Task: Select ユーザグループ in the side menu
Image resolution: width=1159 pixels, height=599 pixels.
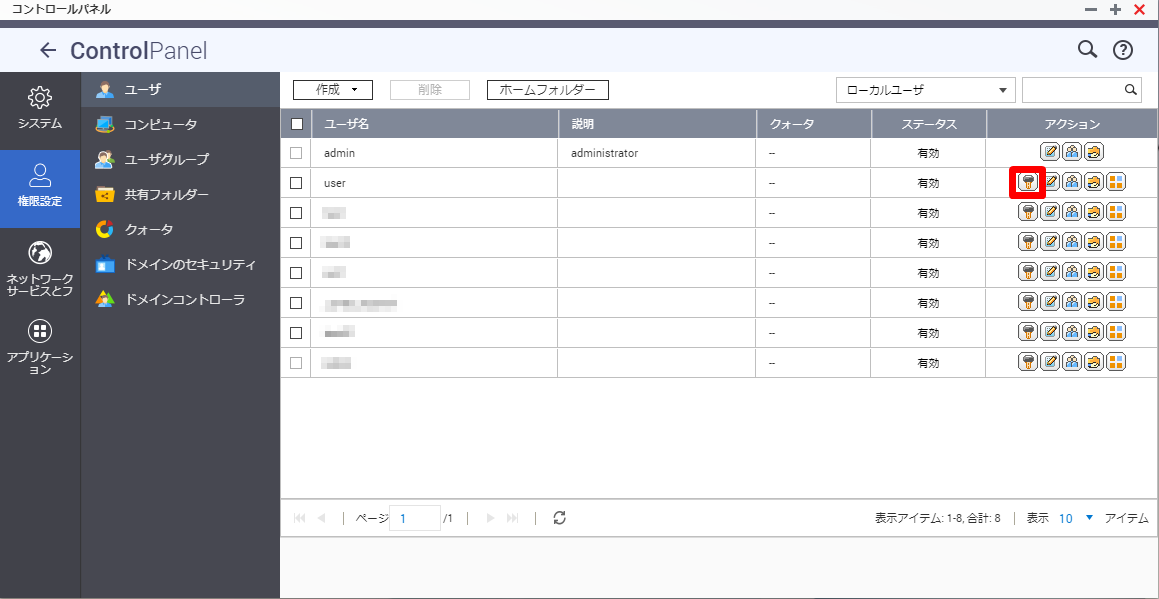Action: coord(180,159)
